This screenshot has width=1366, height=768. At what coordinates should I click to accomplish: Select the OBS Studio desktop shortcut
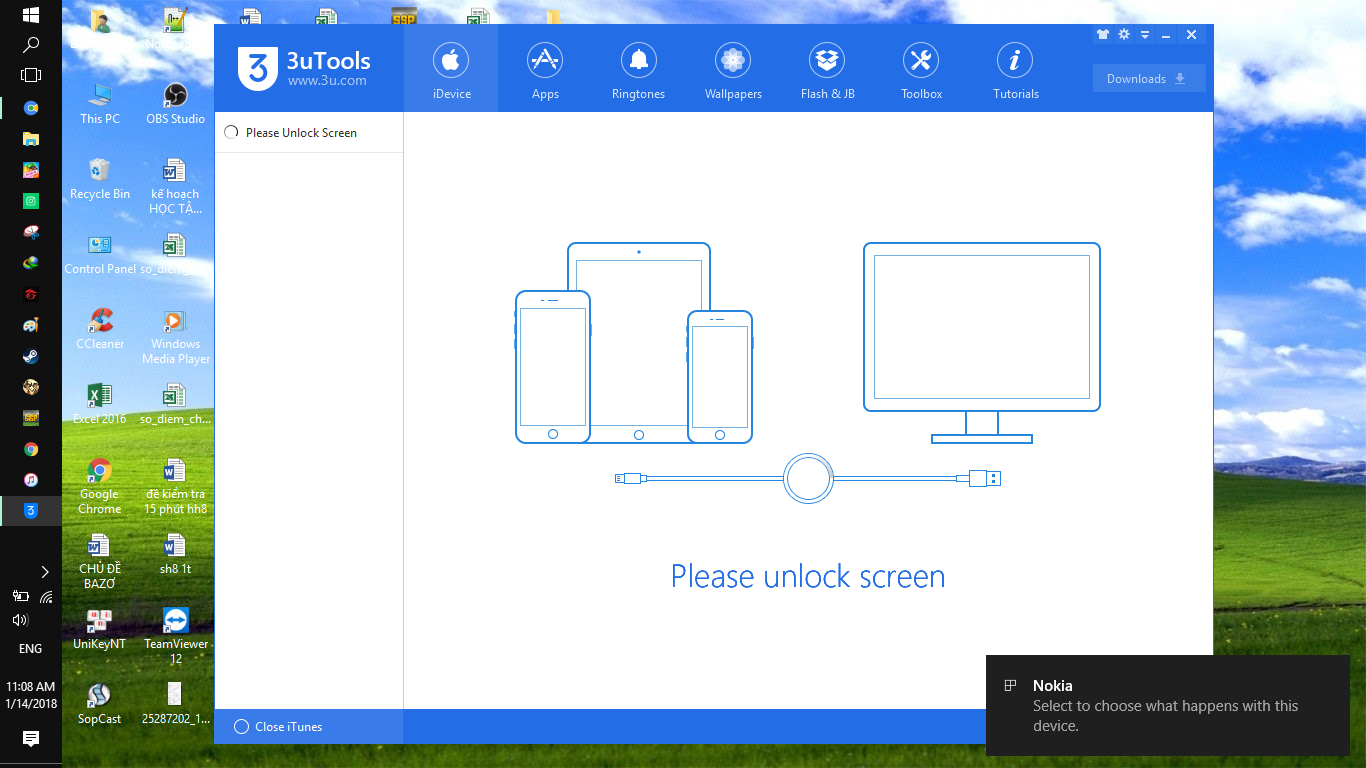(x=175, y=103)
